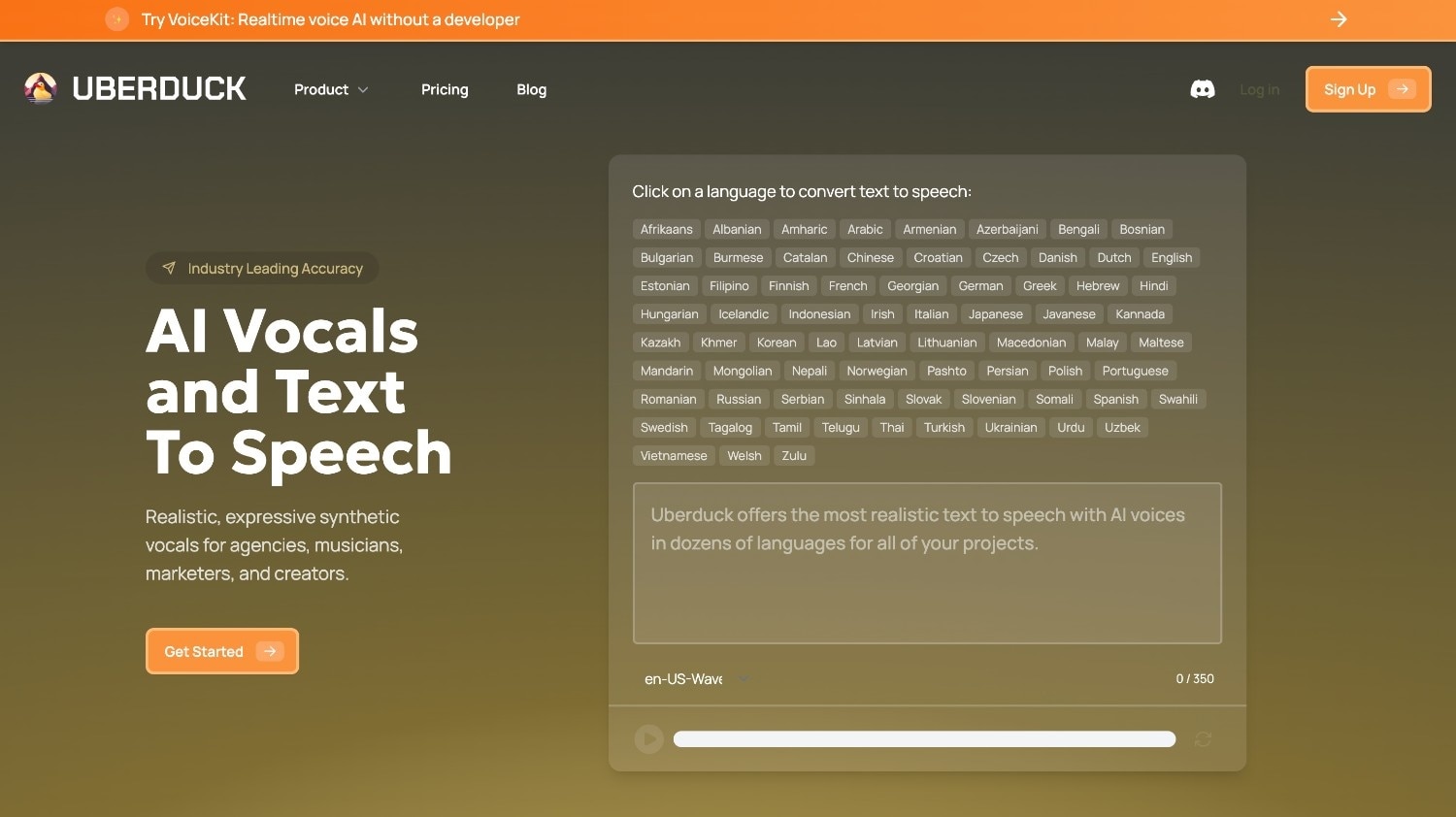Choose the English language tag
Image resolution: width=1456 pixels, height=817 pixels.
[x=1172, y=258]
